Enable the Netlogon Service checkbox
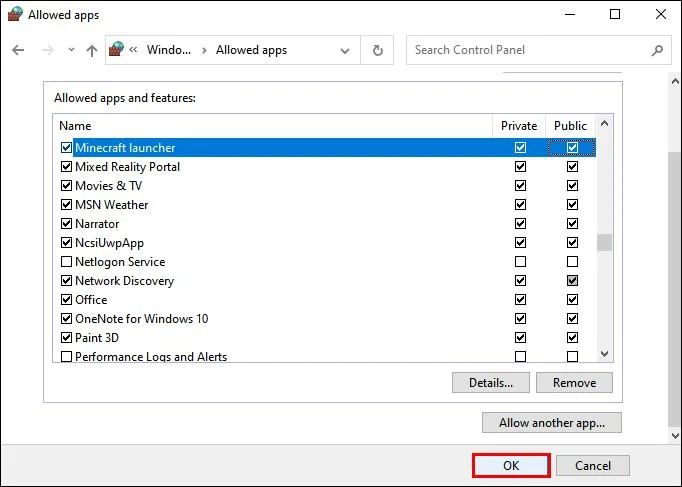The width and height of the screenshot is (682, 487). click(x=66, y=261)
